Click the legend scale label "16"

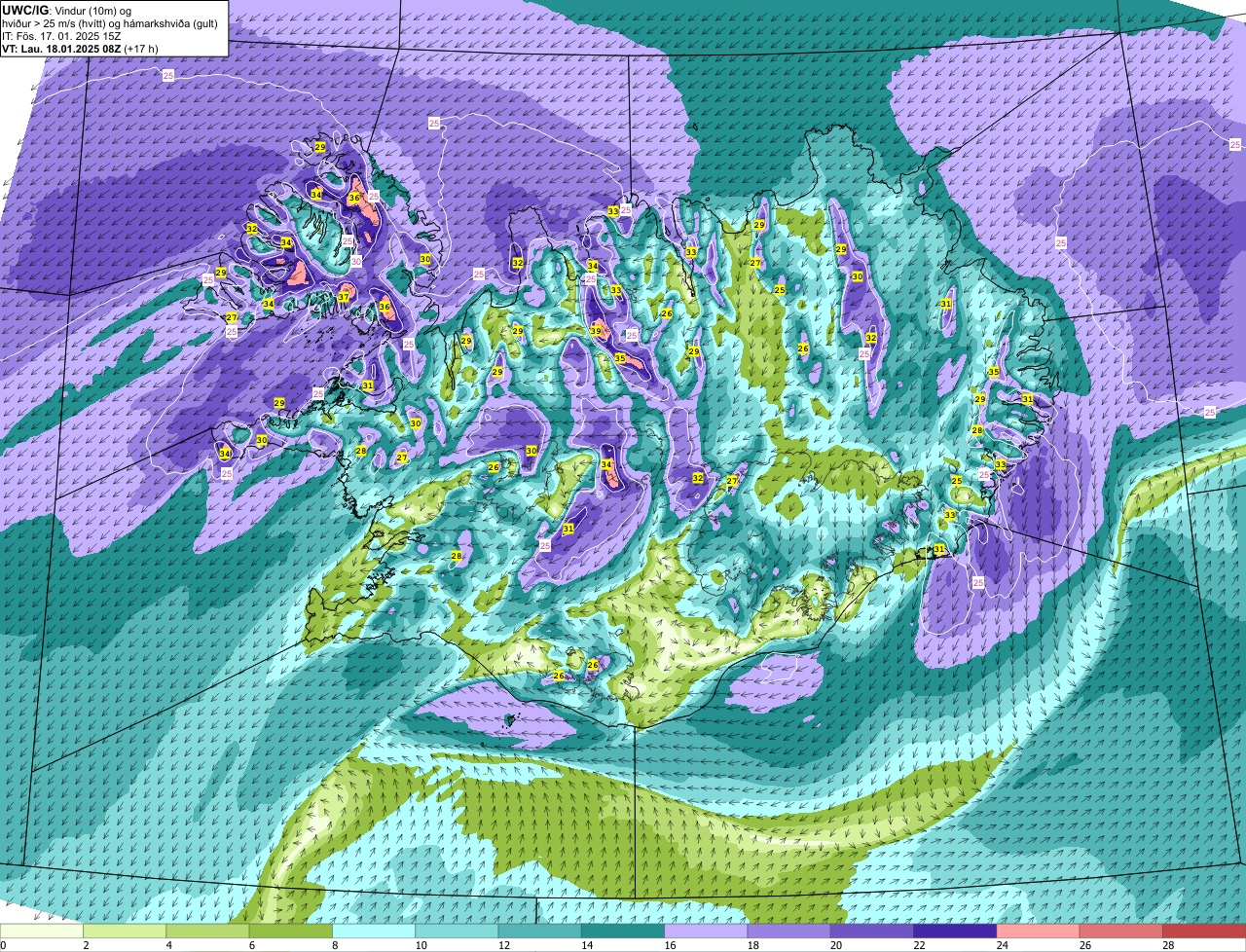tap(670, 945)
